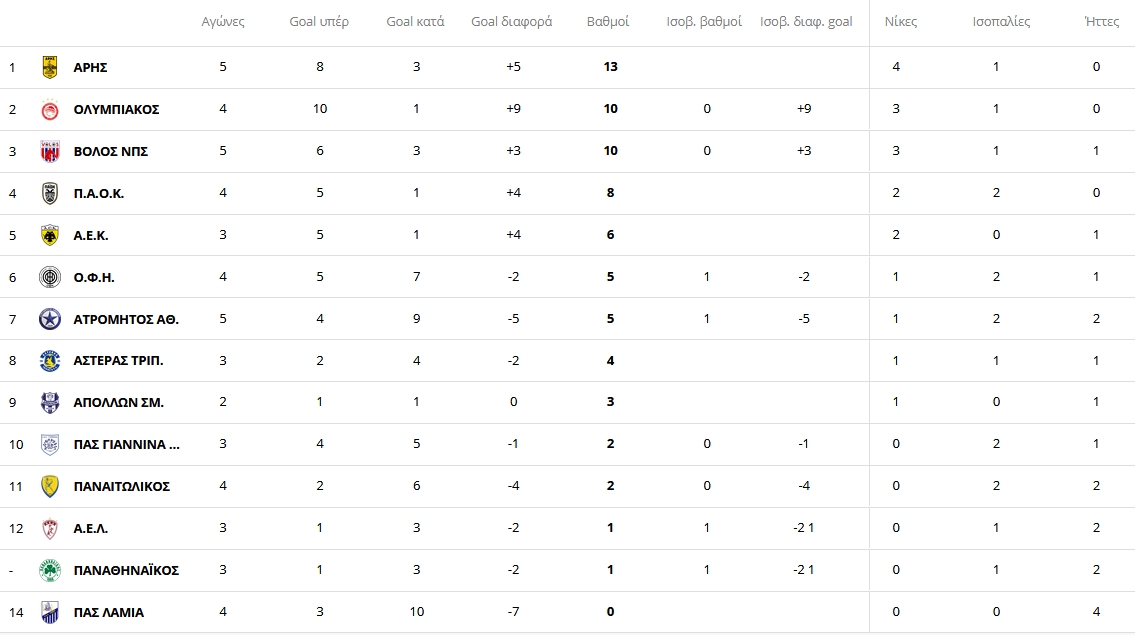Click the ΒΟΛΟΣ ΝΠΣ club badge

pos(50,151)
